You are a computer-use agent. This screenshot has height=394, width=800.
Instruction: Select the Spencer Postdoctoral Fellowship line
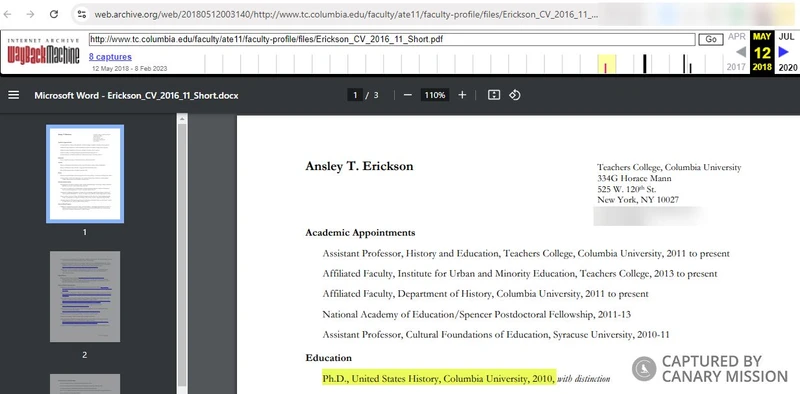[477, 314]
